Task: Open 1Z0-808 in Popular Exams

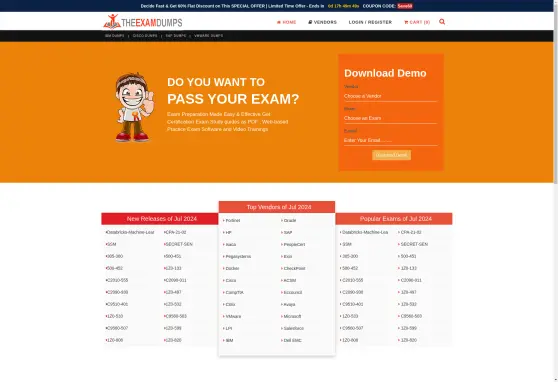Action: tap(350, 340)
